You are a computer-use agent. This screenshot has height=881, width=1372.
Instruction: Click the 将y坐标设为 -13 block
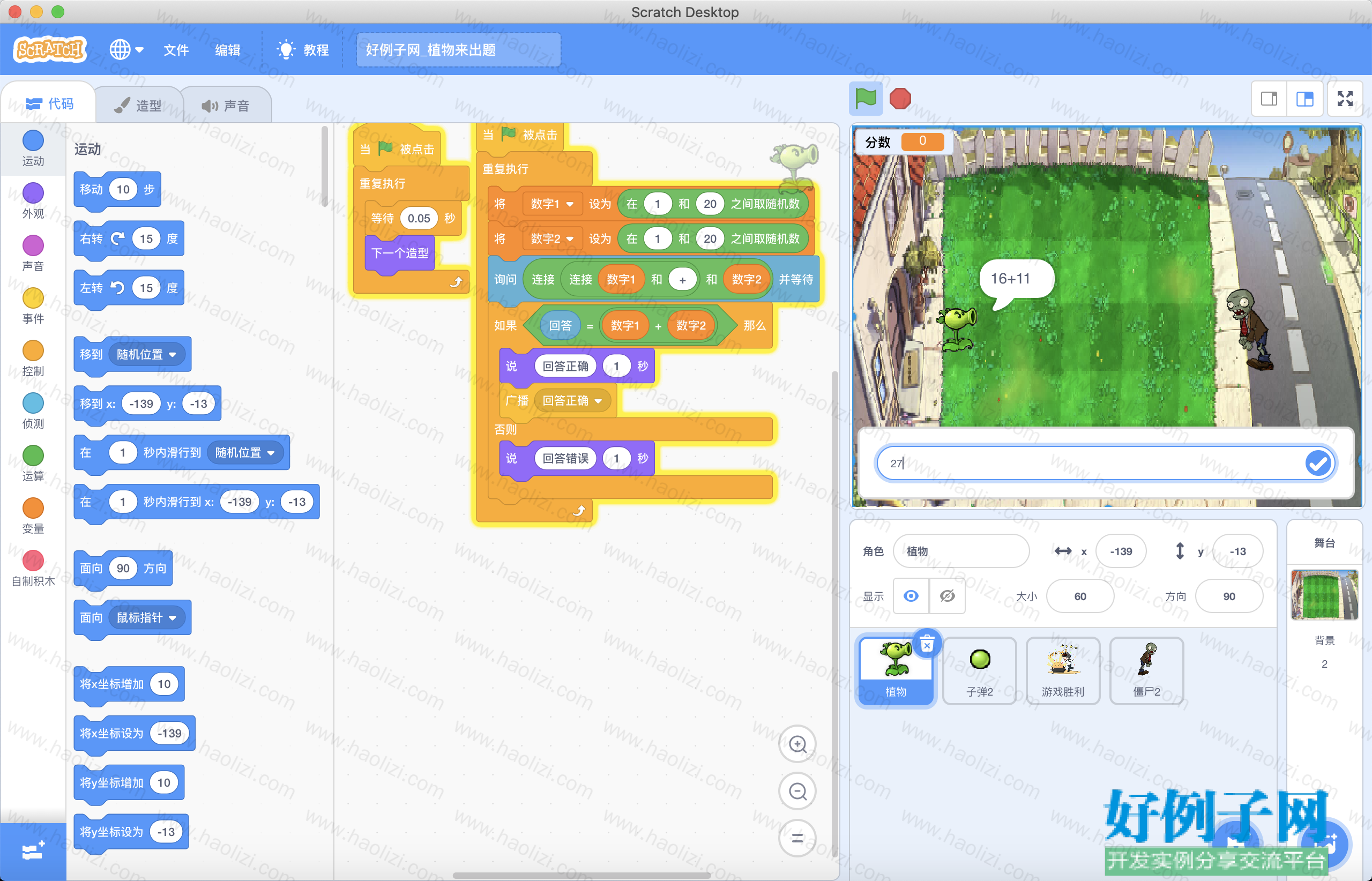point(131,831)
